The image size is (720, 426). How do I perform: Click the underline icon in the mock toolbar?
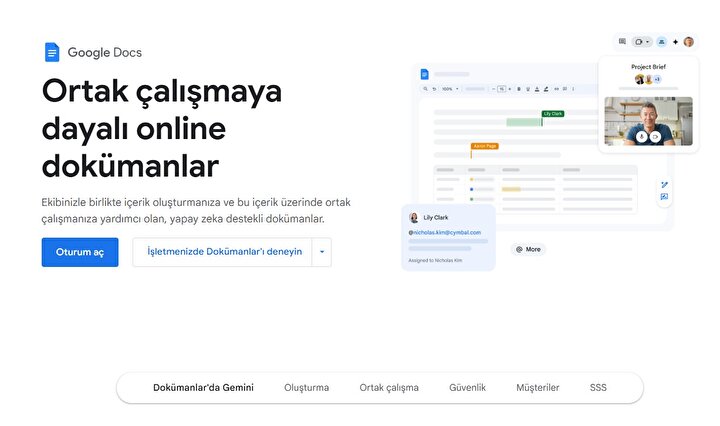528,89
